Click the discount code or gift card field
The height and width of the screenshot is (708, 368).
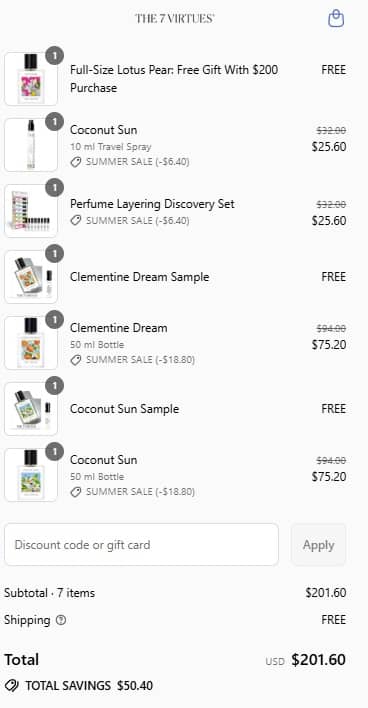141,545
